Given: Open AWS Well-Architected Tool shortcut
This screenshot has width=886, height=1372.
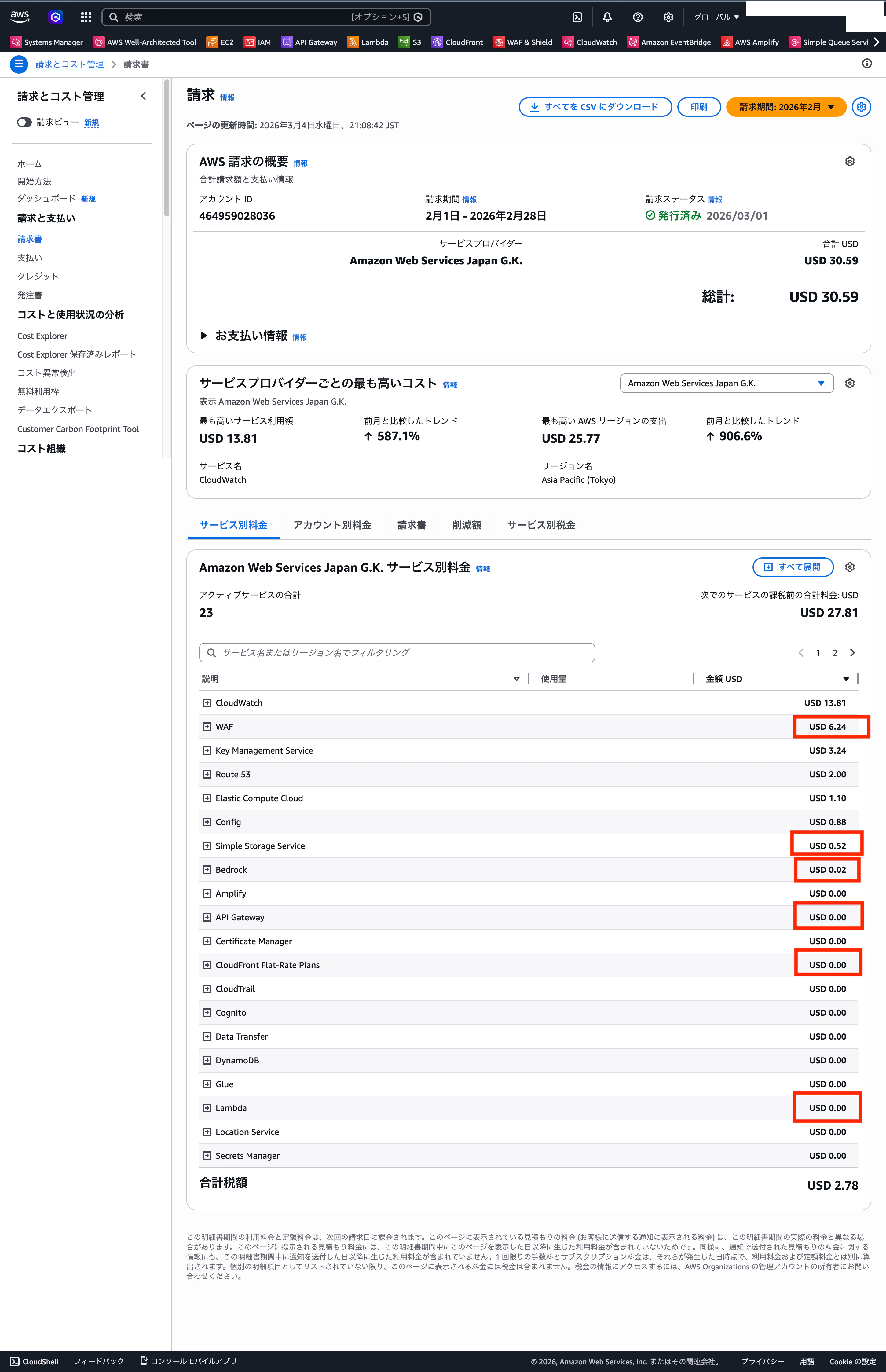Looking at the screenshot, I should click(x=145, y=42).
